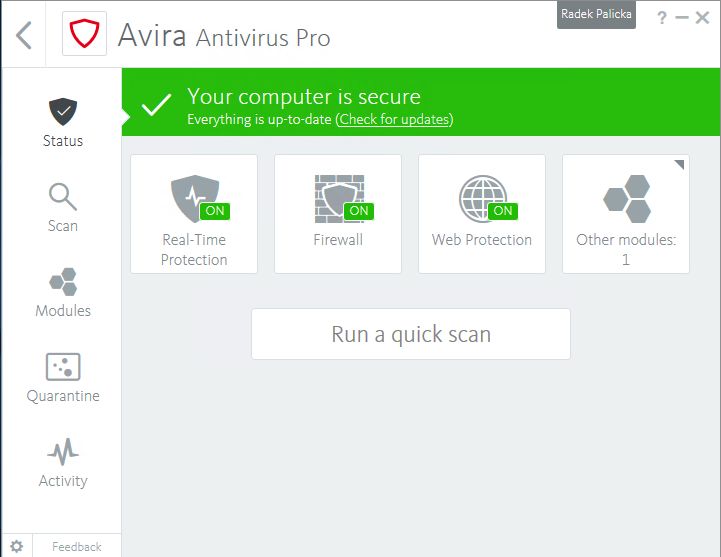
Task: Open the Scan section in sidebar
Action: click(63, 208)
